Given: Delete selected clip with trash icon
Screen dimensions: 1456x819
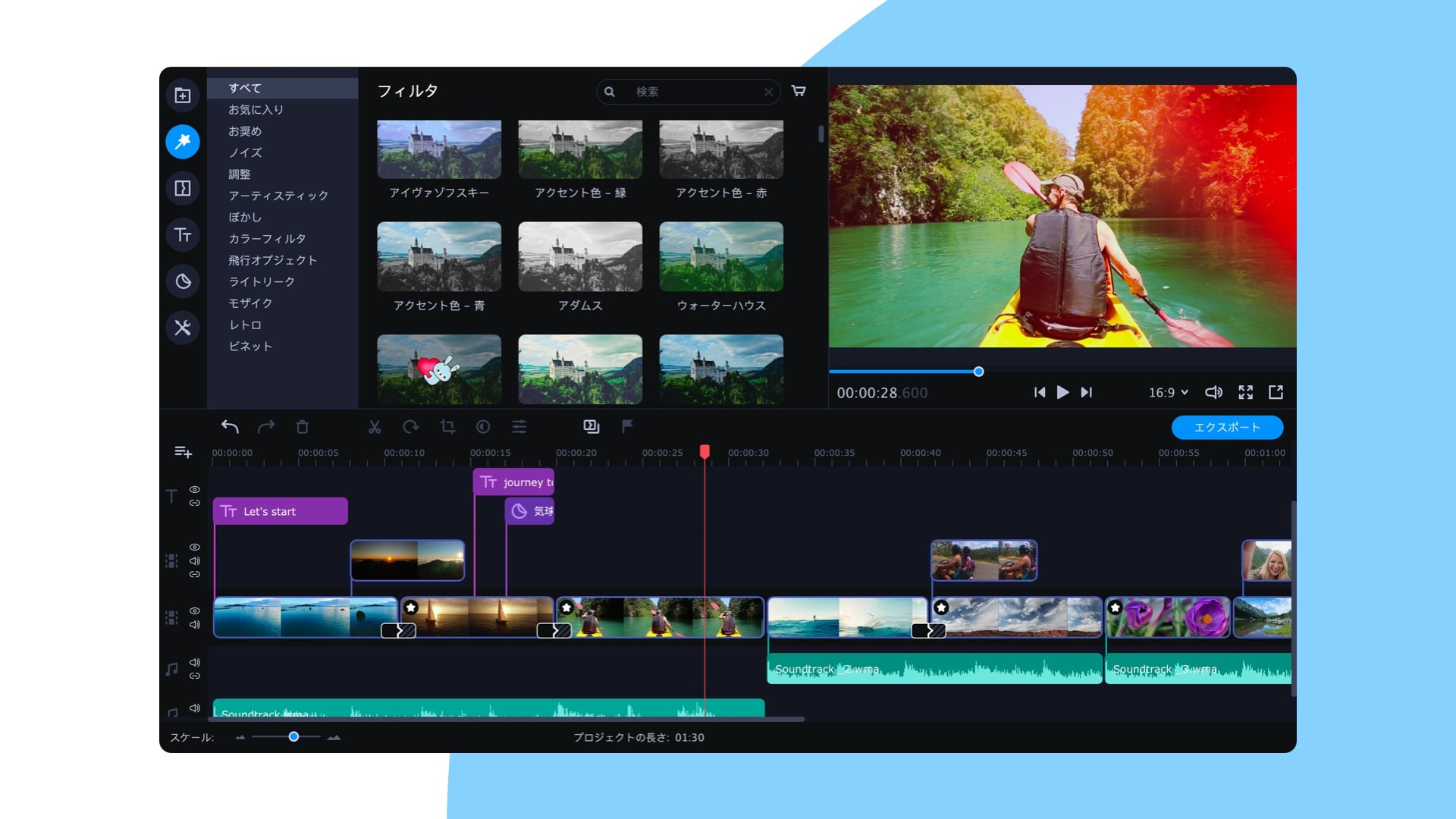Looking at the screenshot, I should click(303, 427).
